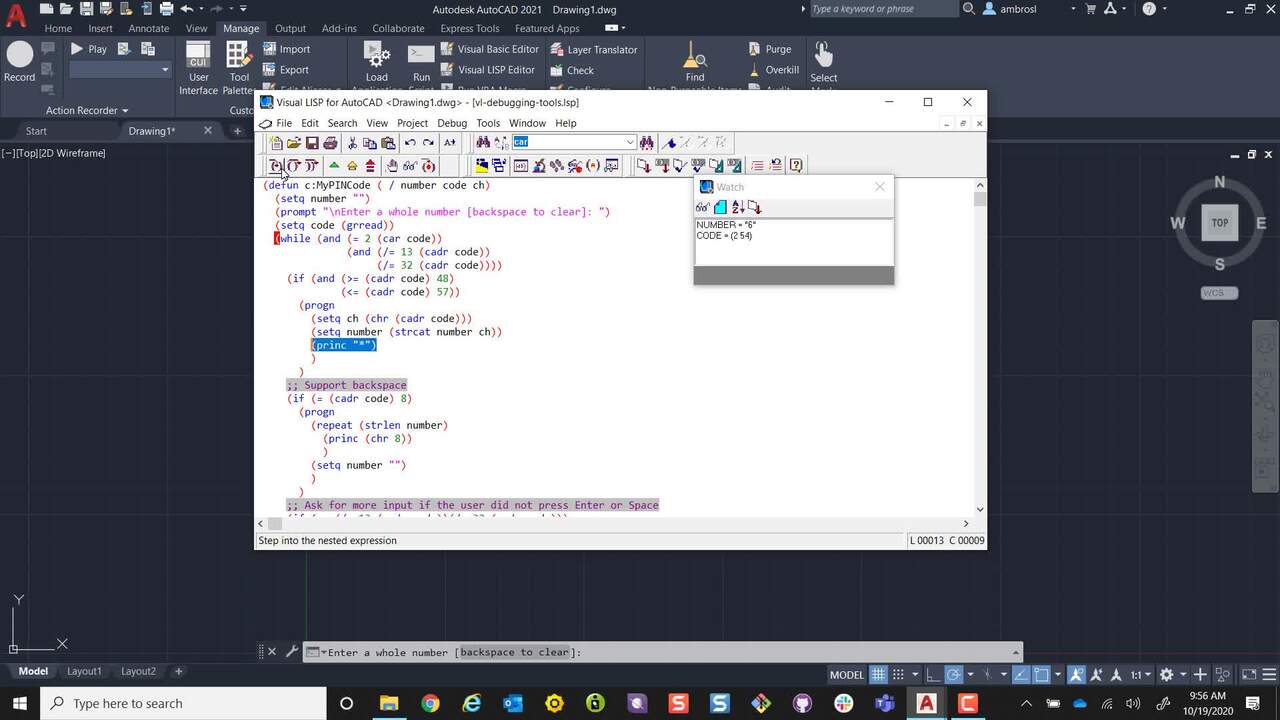This screenshot has width=1280, height=720.
Task: Open the search text dropdown showing 'car'
Action: coord(629,142)
